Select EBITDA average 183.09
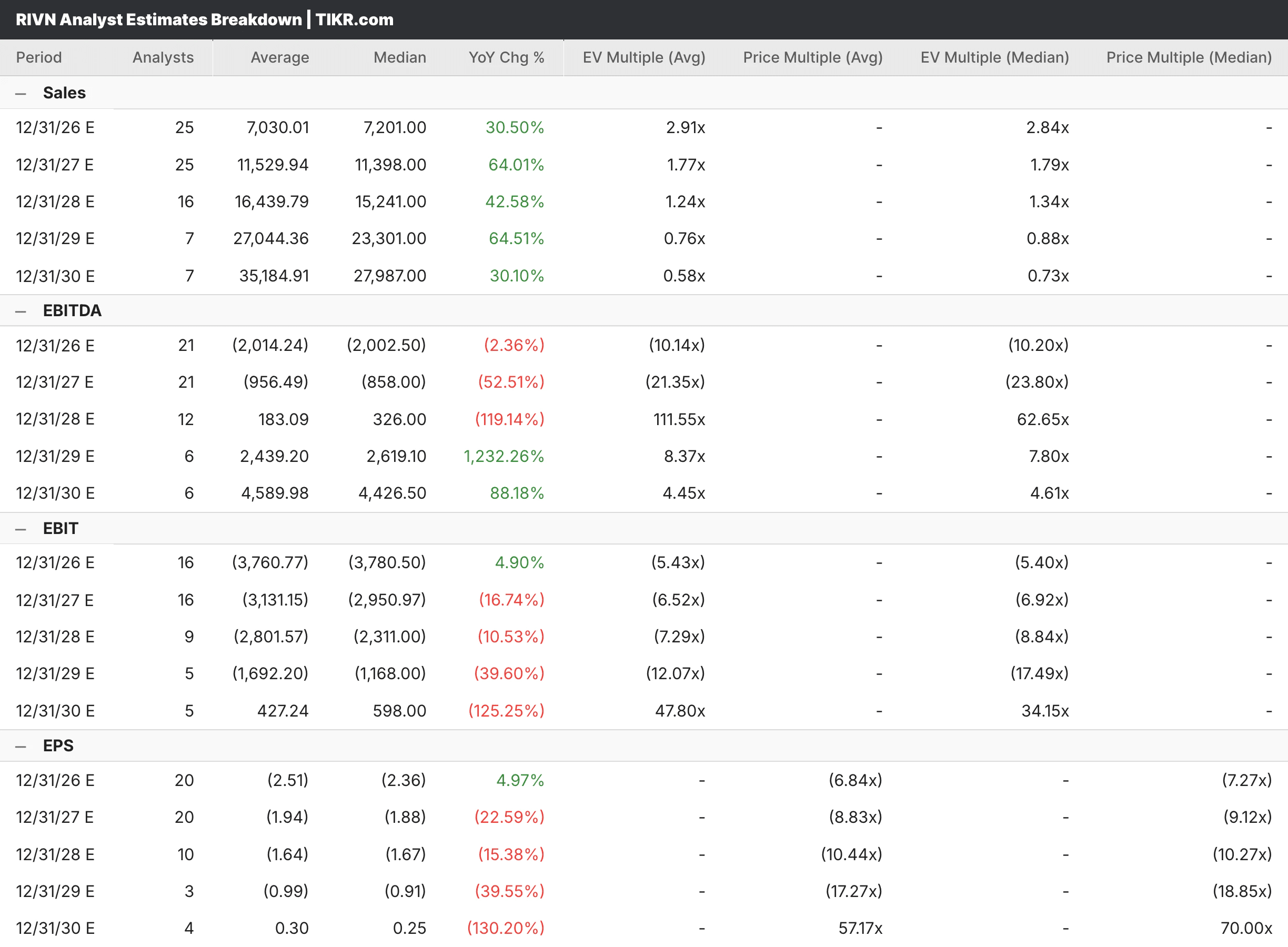This screenshot has width=1288, height=947. pyautogui.click(x=284, y=420)
